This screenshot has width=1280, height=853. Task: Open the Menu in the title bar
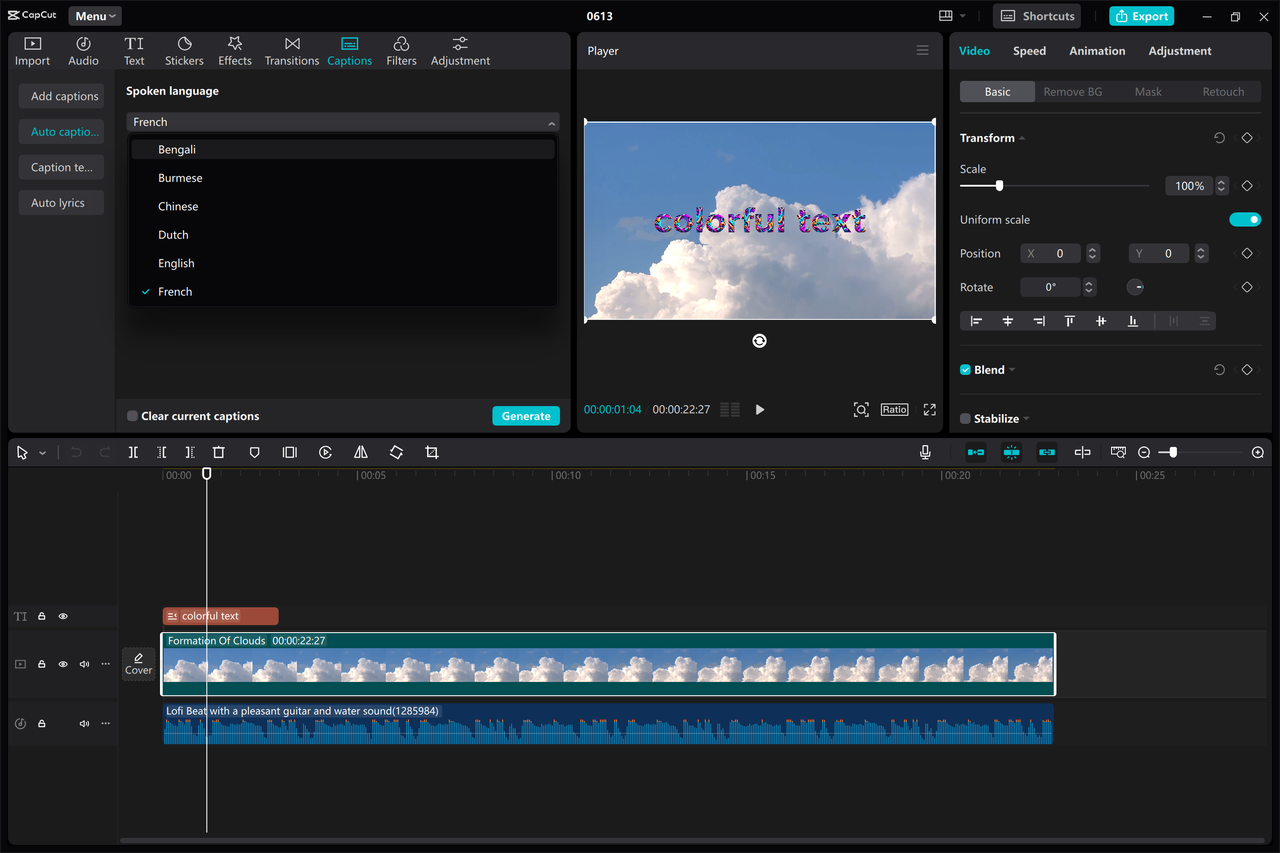(x=94, y=15)
